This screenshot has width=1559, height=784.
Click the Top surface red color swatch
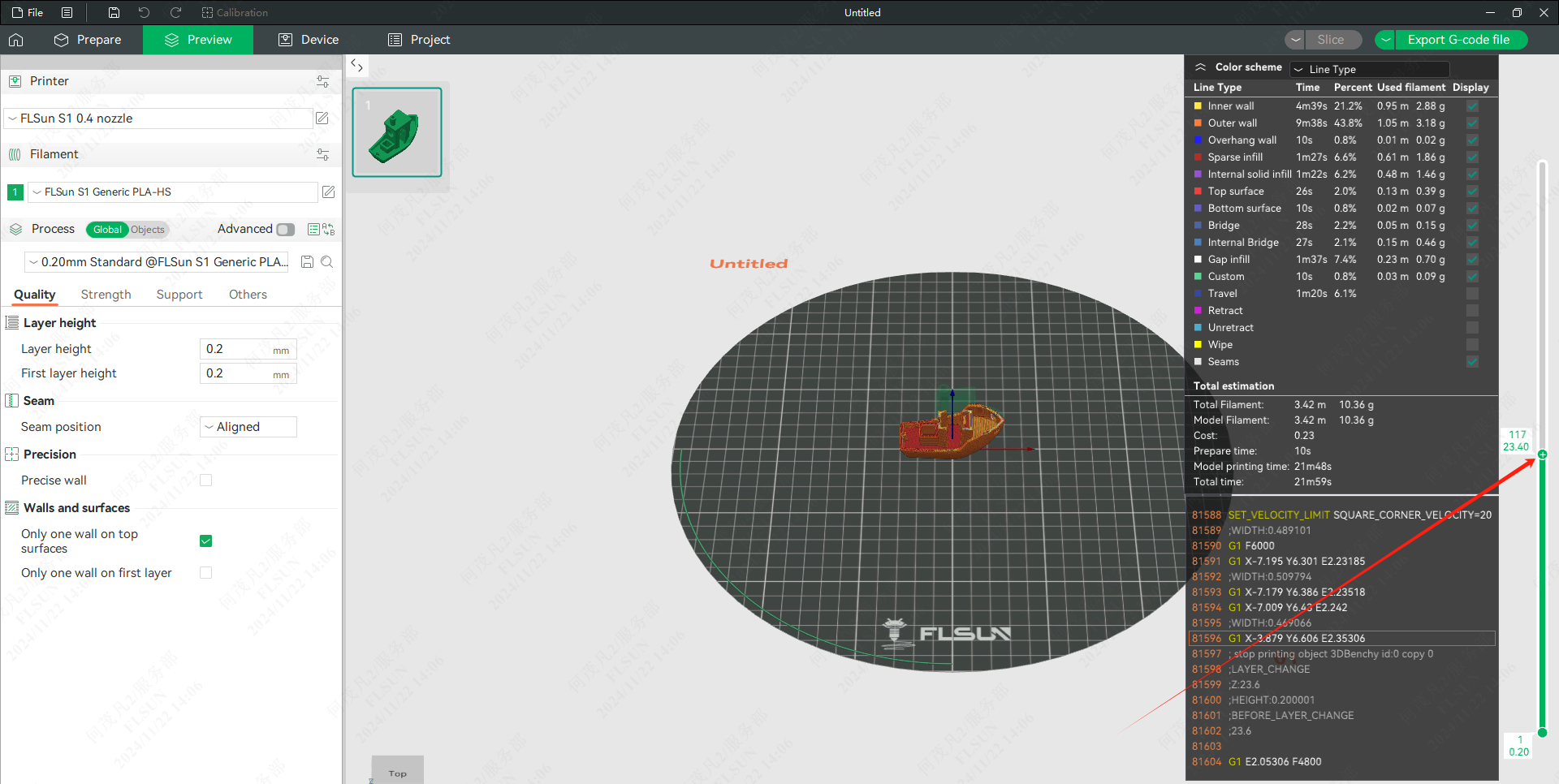(1198, 192)
